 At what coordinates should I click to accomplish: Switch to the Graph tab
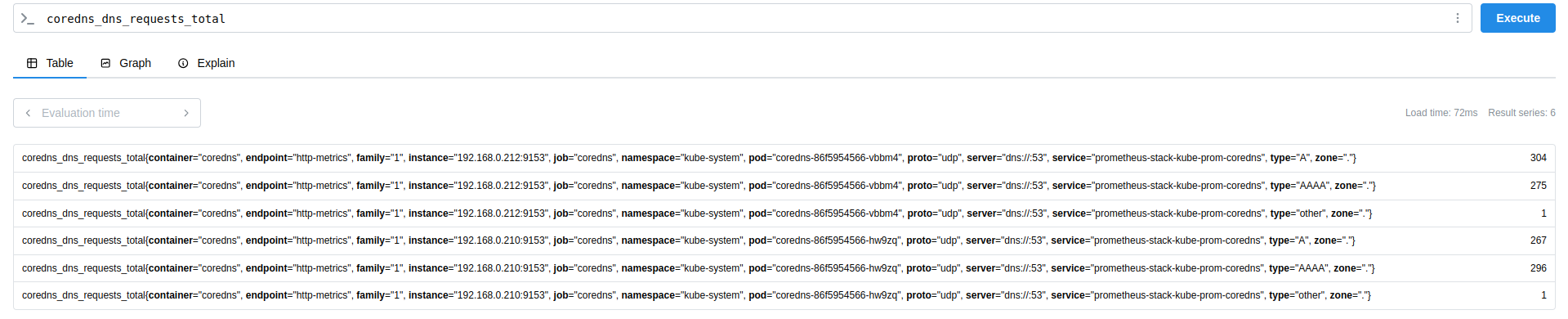coord(126,63)
